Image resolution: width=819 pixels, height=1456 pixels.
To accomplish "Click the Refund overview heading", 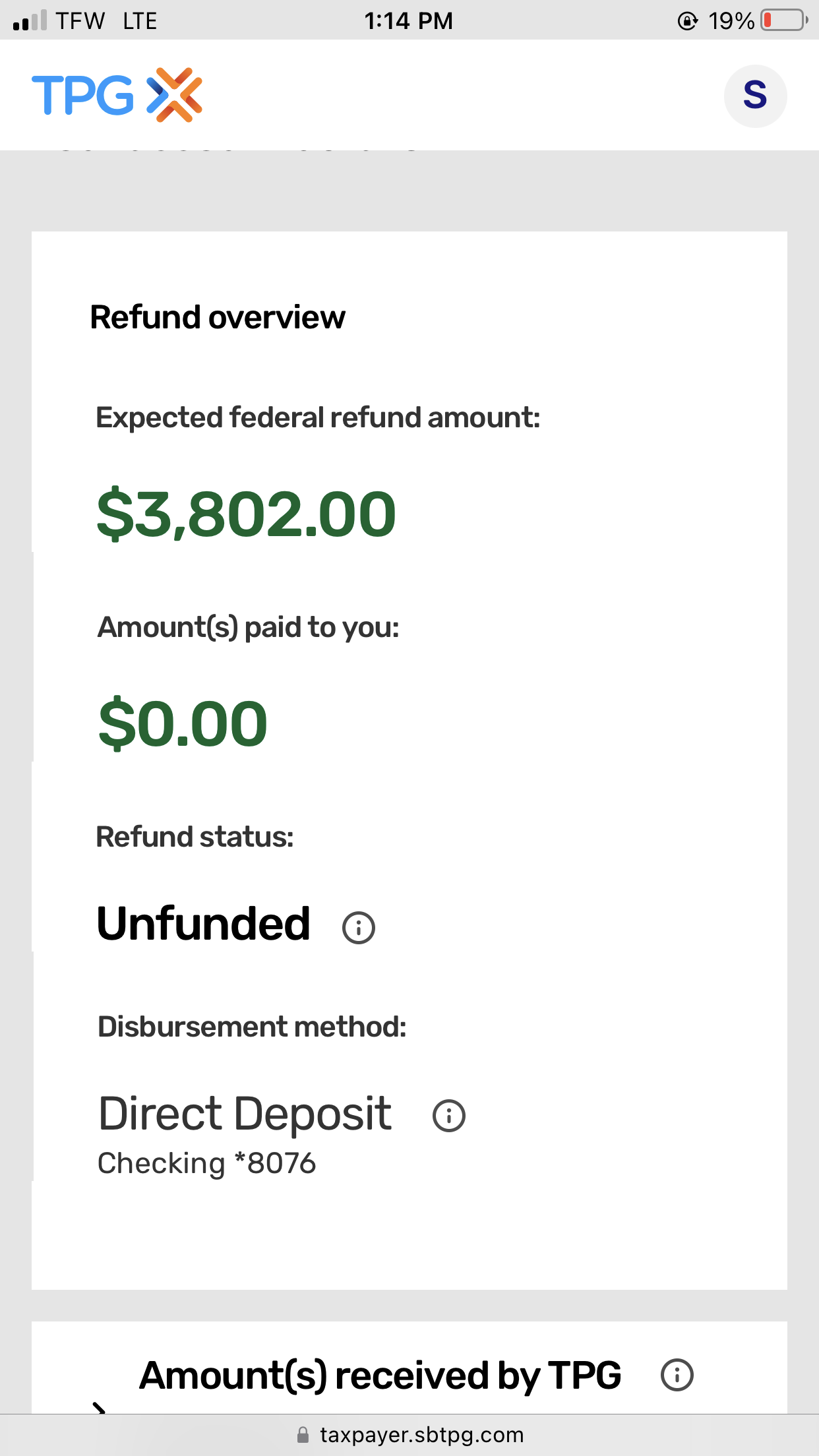I will (x=218, y=317).
